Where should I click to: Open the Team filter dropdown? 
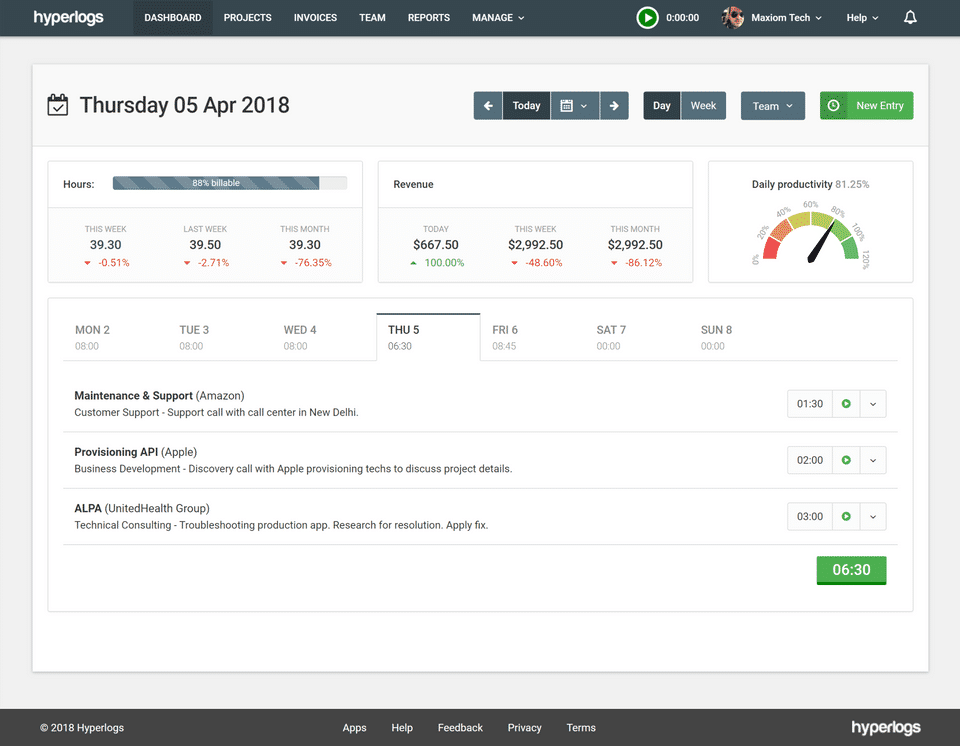click(x=773, y=105)
